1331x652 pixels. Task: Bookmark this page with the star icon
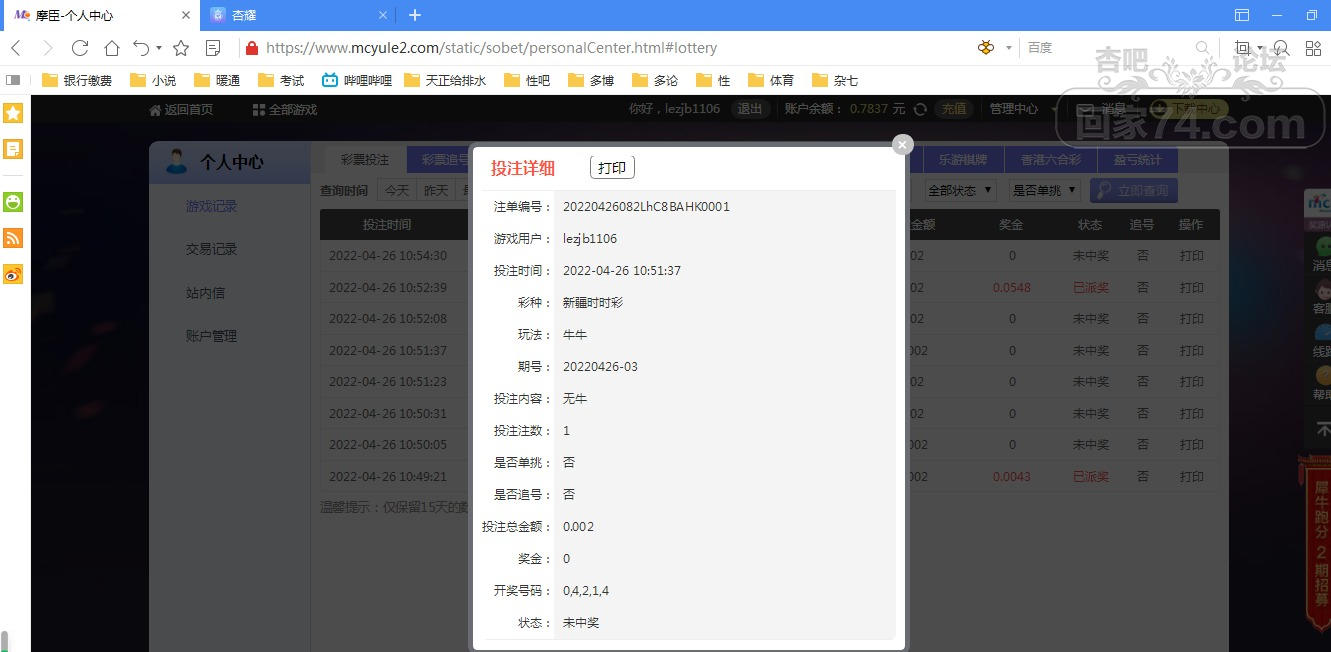click(181, 48)
